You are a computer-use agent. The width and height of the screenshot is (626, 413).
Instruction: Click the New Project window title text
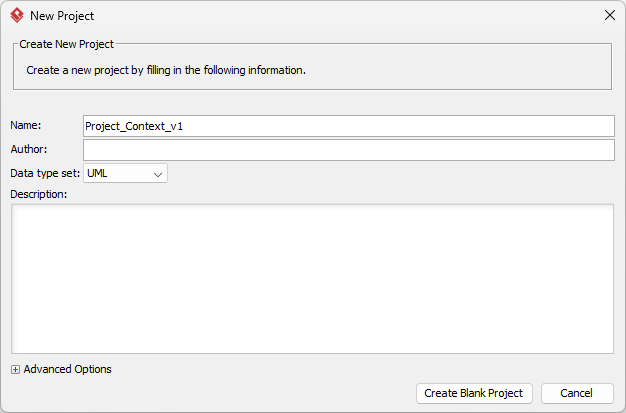coord(62,16)
